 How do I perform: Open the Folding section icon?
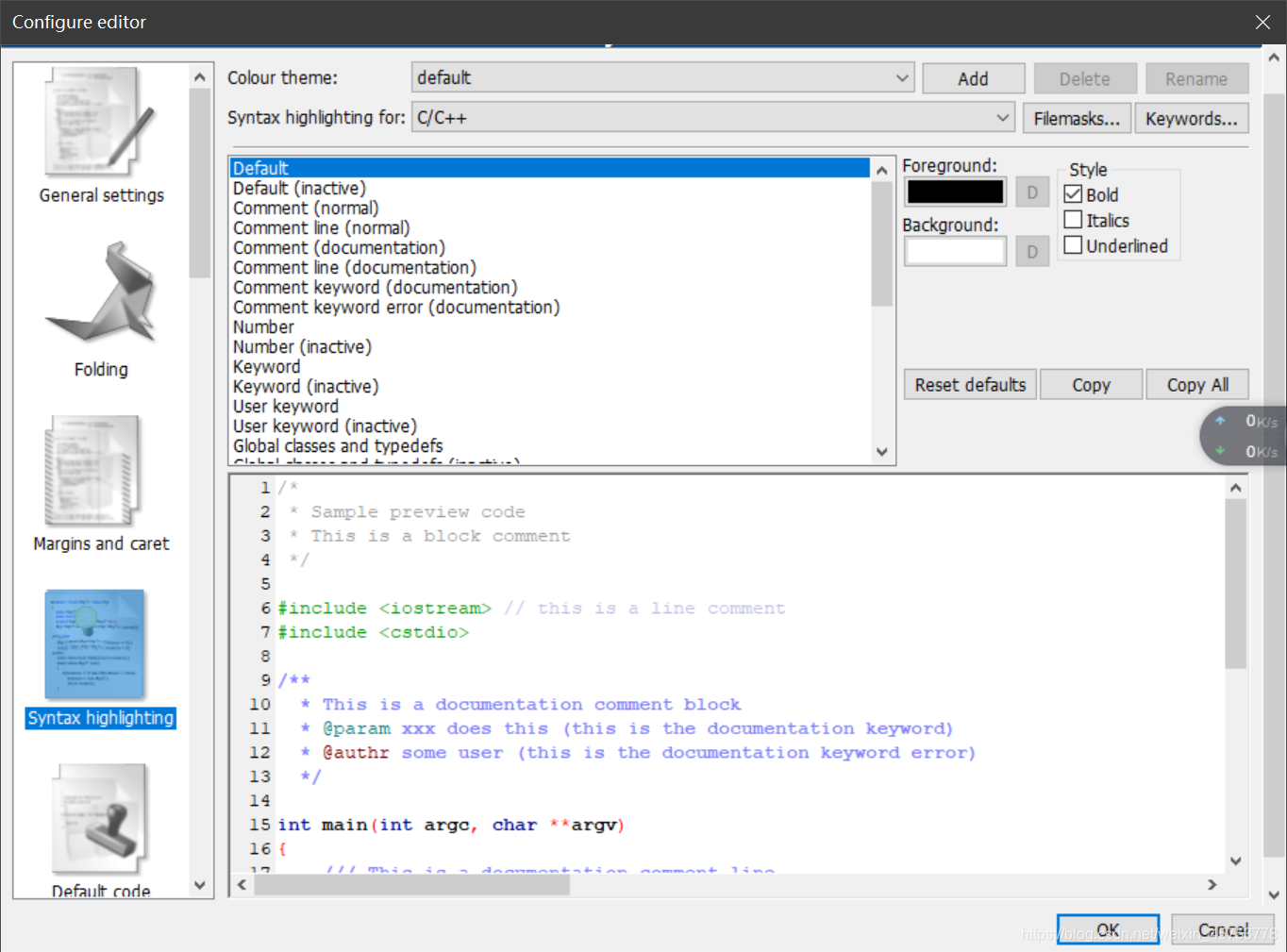click(101, 292)
